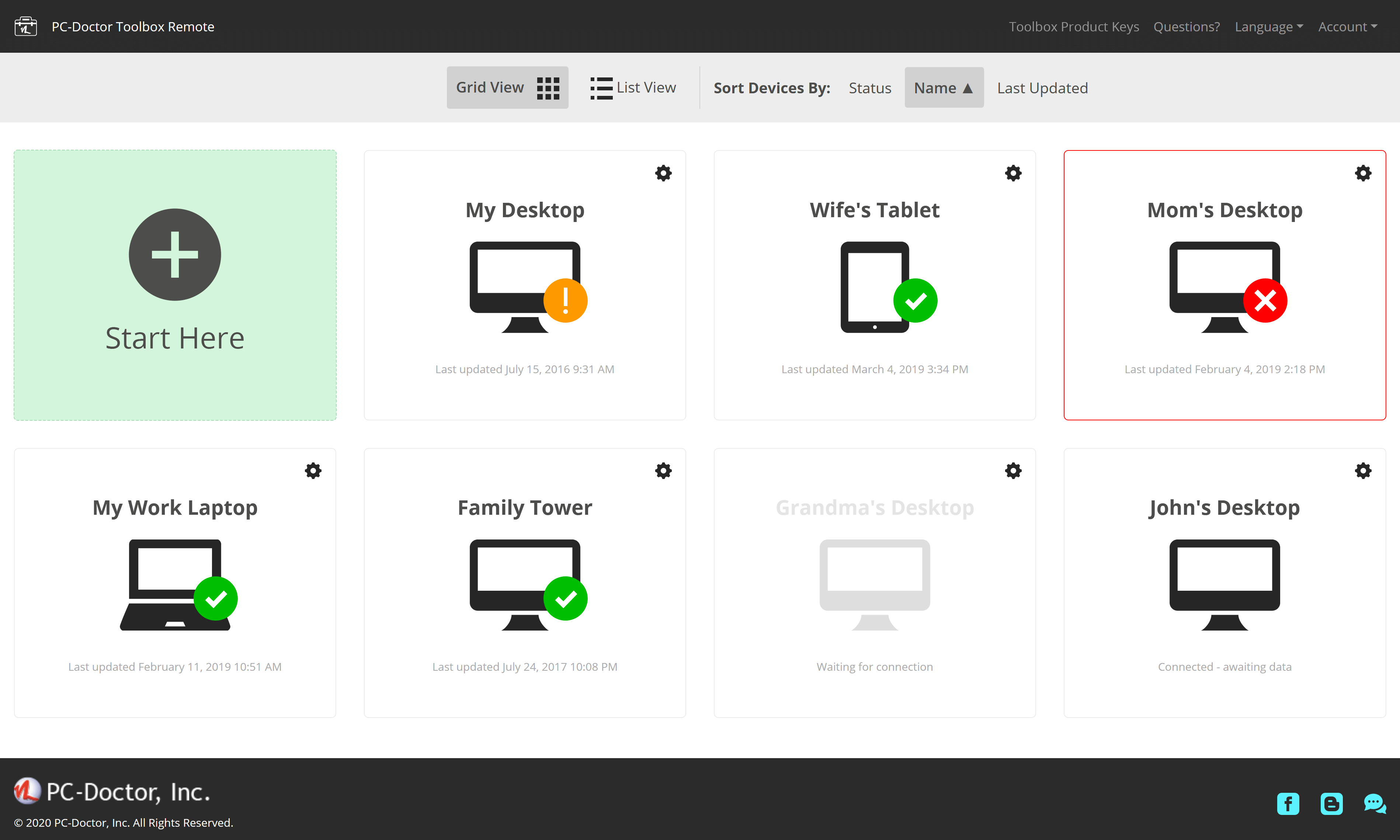
Task: Open the Questions? link
Action: 1186,27
